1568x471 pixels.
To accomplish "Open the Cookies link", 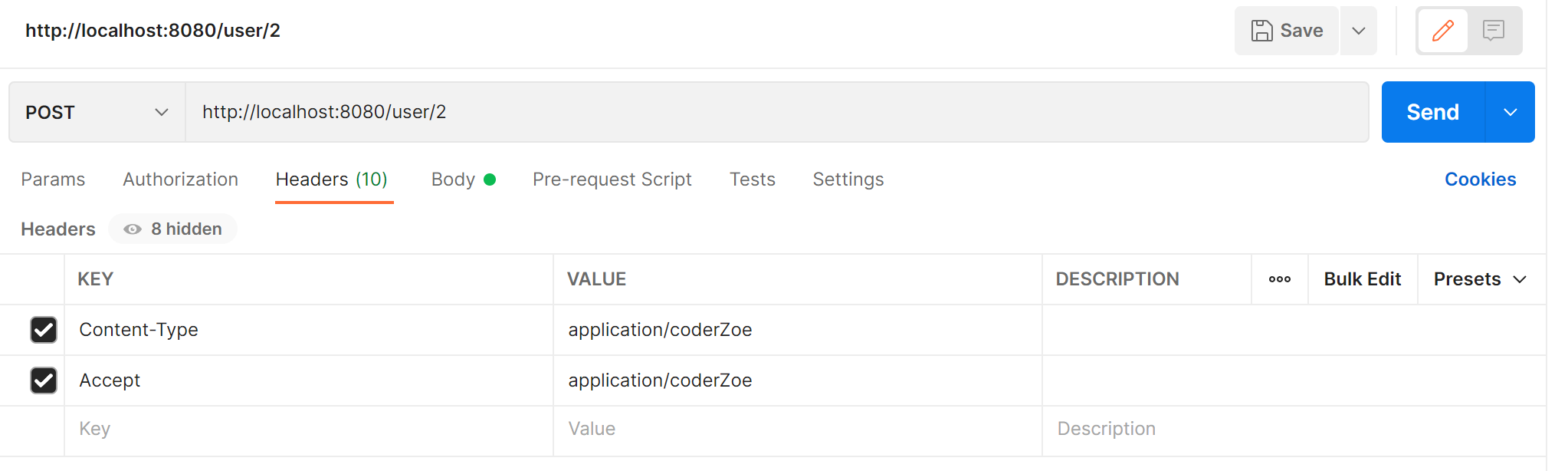I will [1481, 180].
